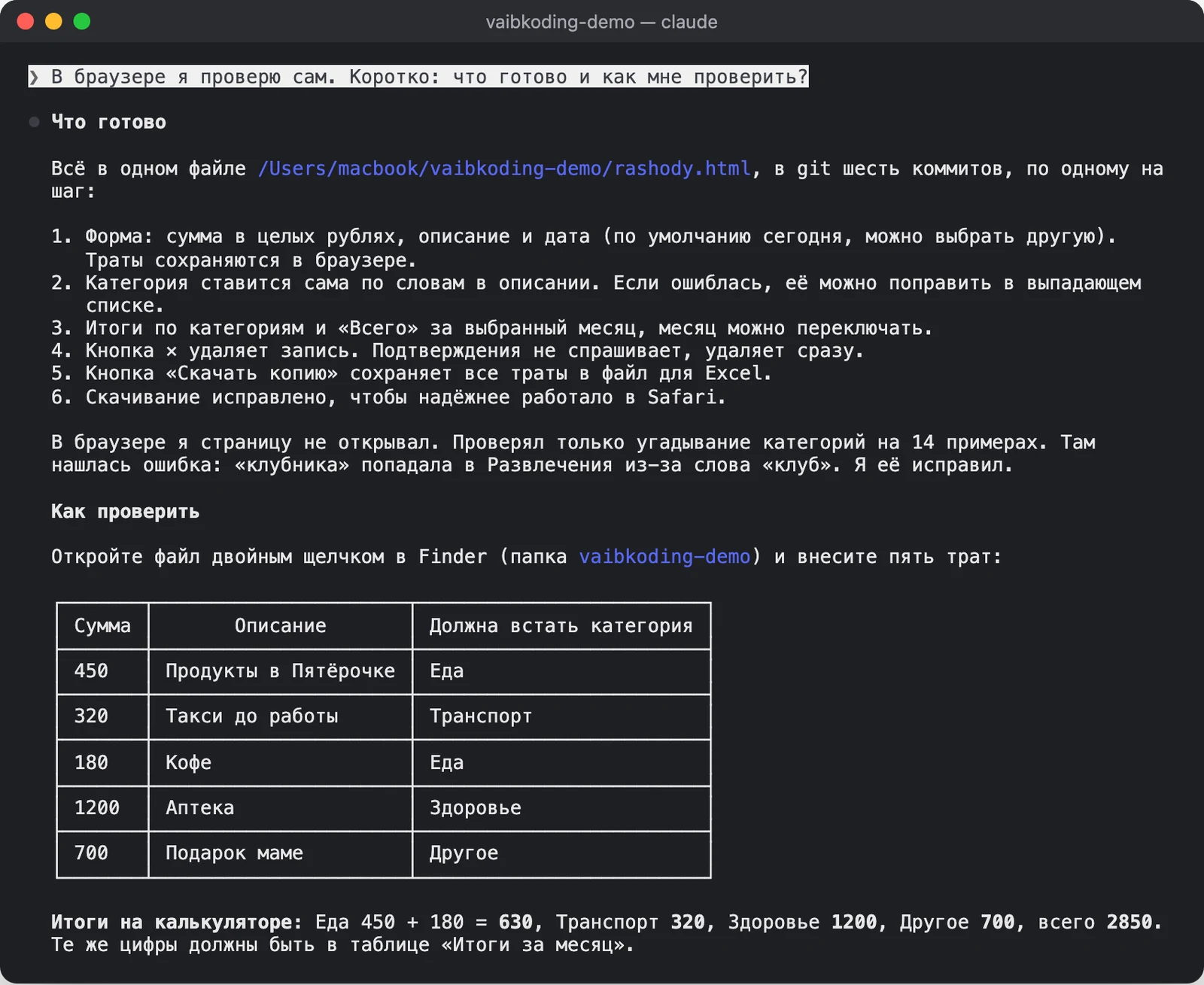Image resolution: width=1204 pixels, height=985 pixels.
Task: Click the yellow minimize window button
Action: (x=53, y=22)
